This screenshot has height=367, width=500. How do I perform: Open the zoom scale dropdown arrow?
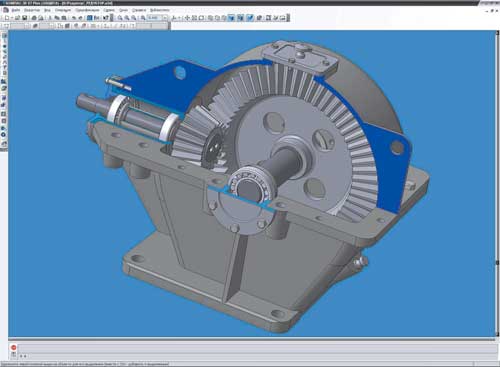(165, 18)
